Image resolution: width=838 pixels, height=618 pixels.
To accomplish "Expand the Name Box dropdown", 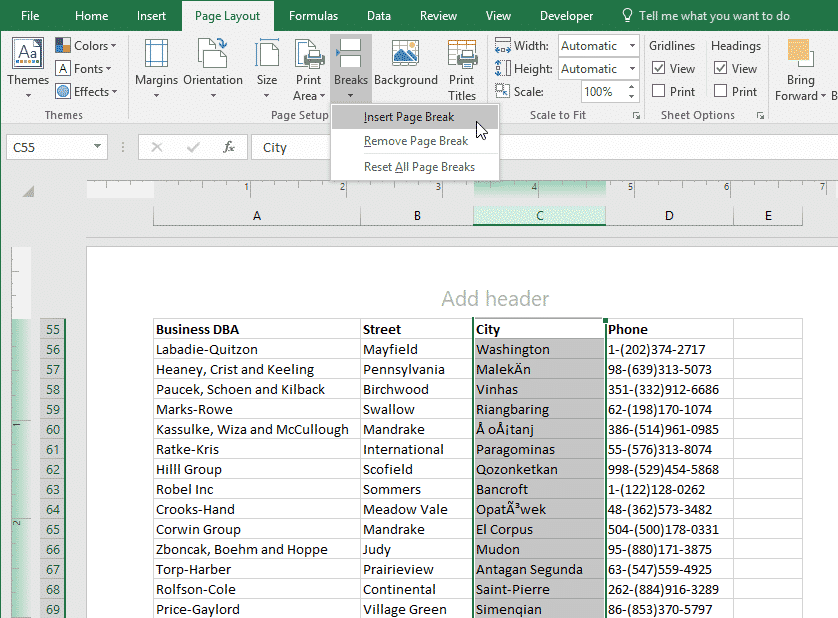I will 97,146.
